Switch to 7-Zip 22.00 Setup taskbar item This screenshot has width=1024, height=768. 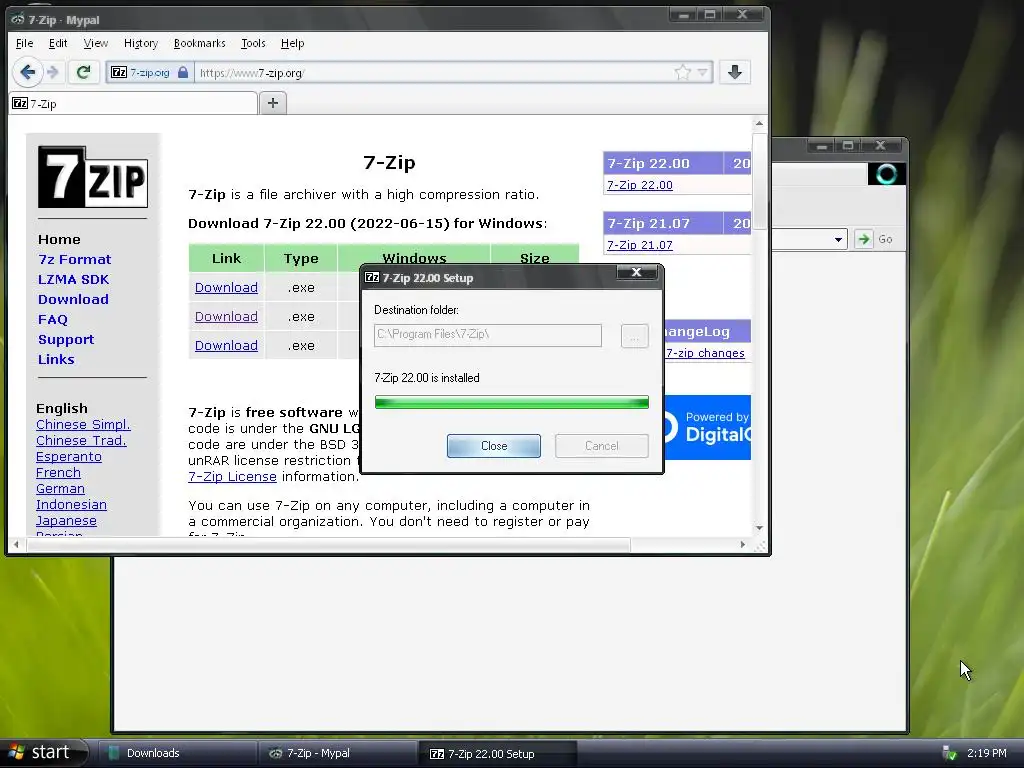pyautogui.click(x=497, y=754)
